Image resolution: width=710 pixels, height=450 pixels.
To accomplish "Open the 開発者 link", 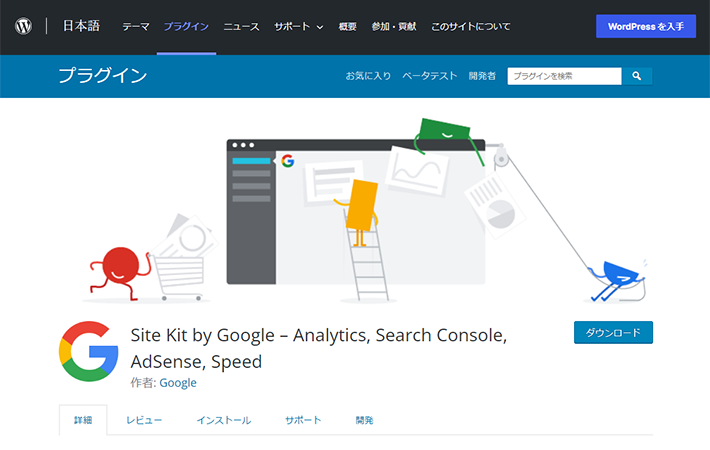I will point(482,76).
